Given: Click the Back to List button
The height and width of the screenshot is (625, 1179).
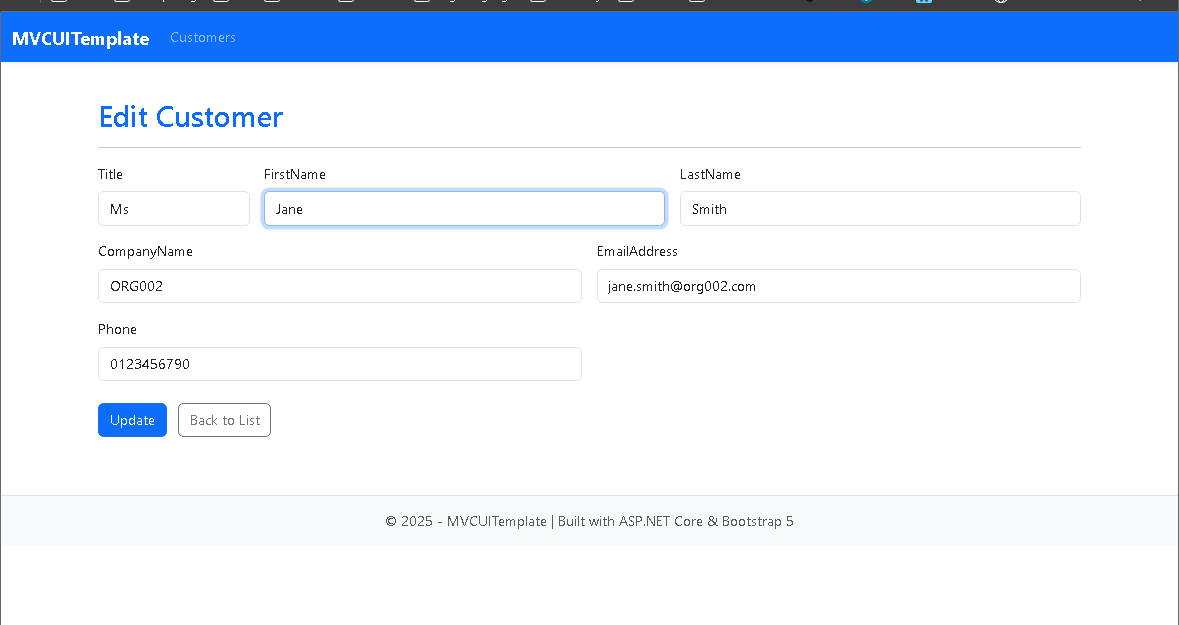Looking at the screenshot, I should coord(224,420).
